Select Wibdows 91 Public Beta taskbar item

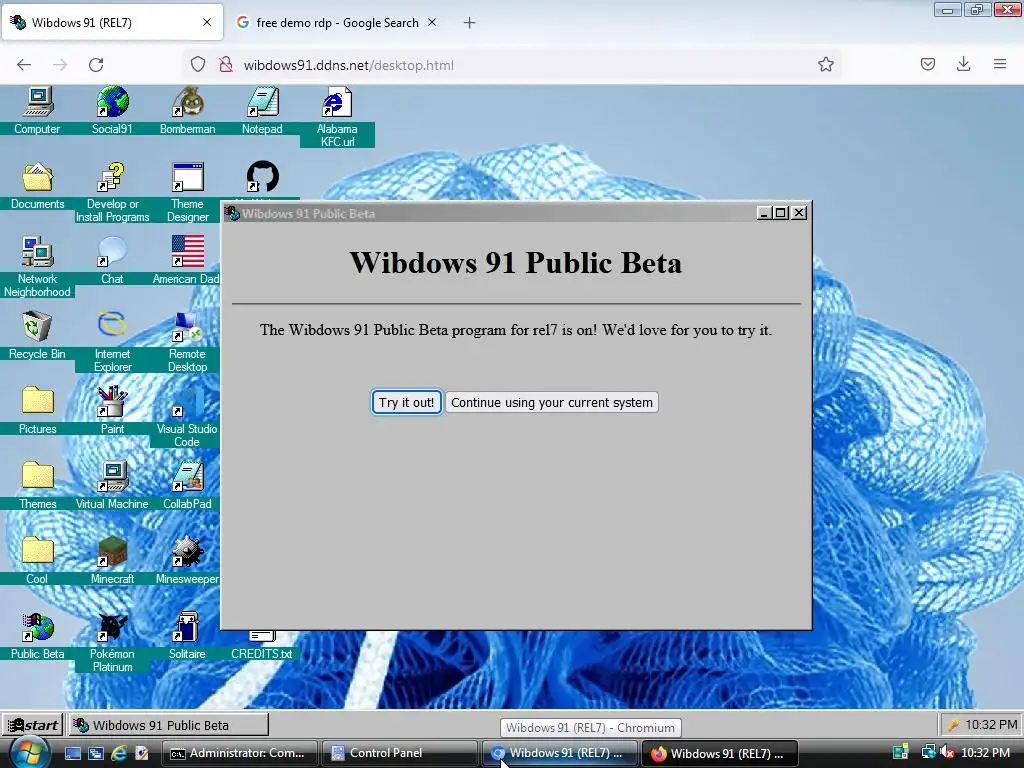point(168,725)
